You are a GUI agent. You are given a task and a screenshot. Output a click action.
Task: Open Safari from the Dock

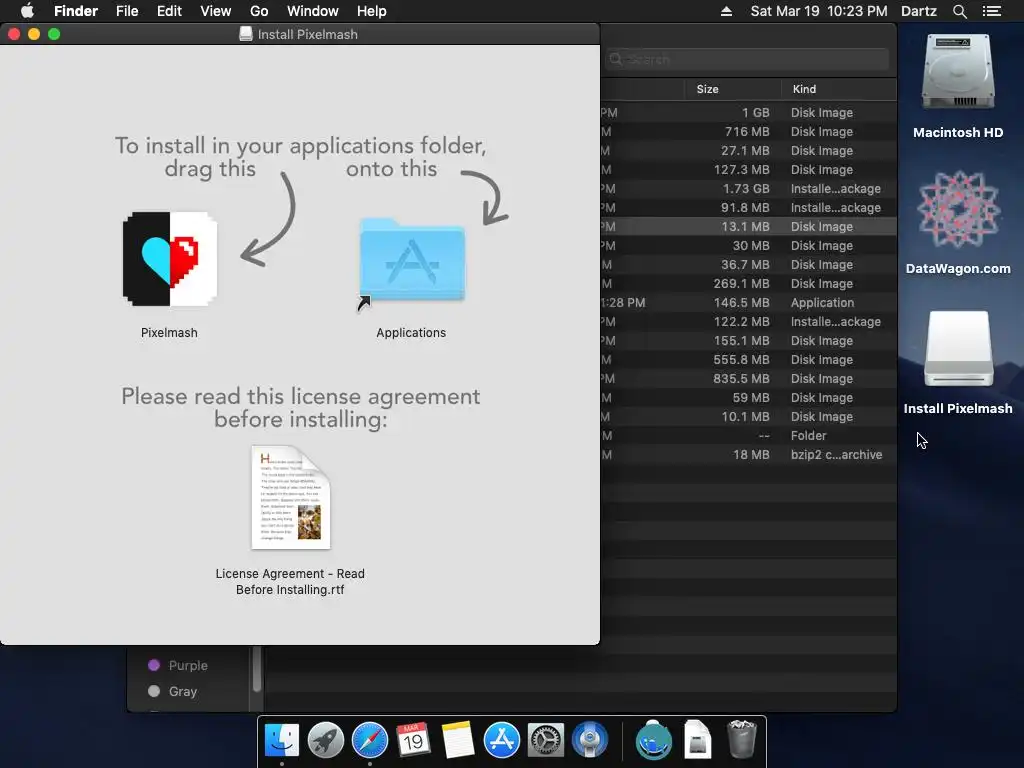(370, 740)
